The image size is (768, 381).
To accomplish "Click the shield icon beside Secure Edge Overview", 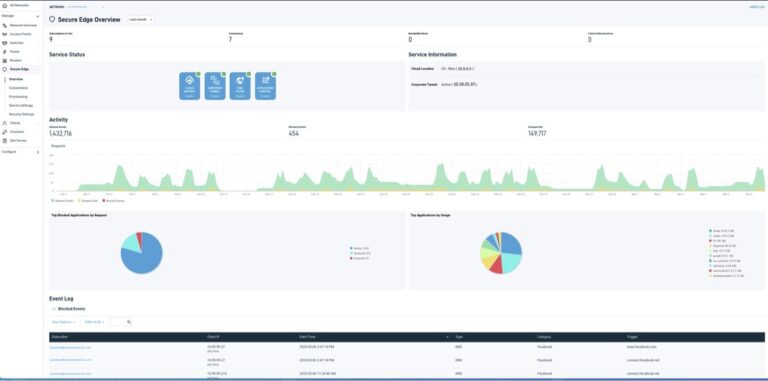I will point(52,20).
